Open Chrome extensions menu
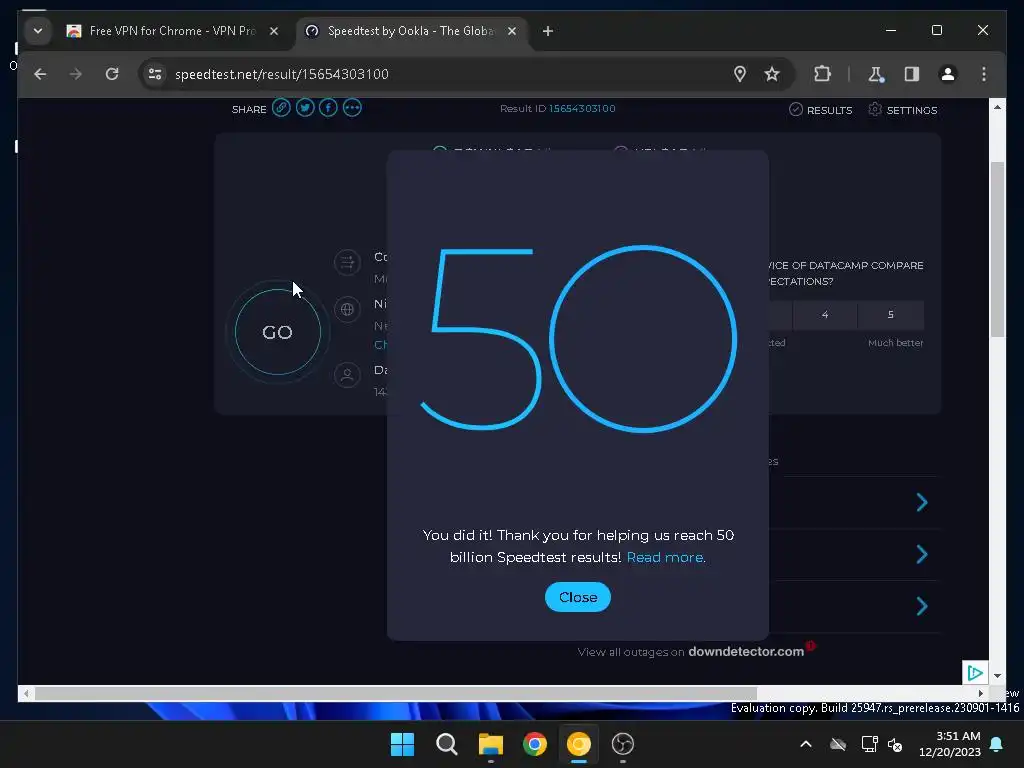The height and width of the screenshot is (768, 1024). click(x=822, y=74)
